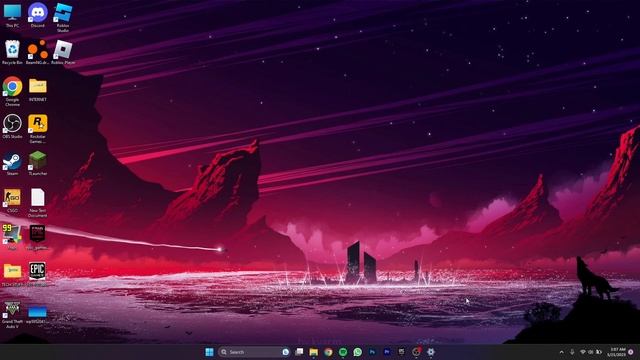Select the Roblox Studio desktop shortcut
The height and width of the screenshot is (360, 640).
[x=63, y=17]
